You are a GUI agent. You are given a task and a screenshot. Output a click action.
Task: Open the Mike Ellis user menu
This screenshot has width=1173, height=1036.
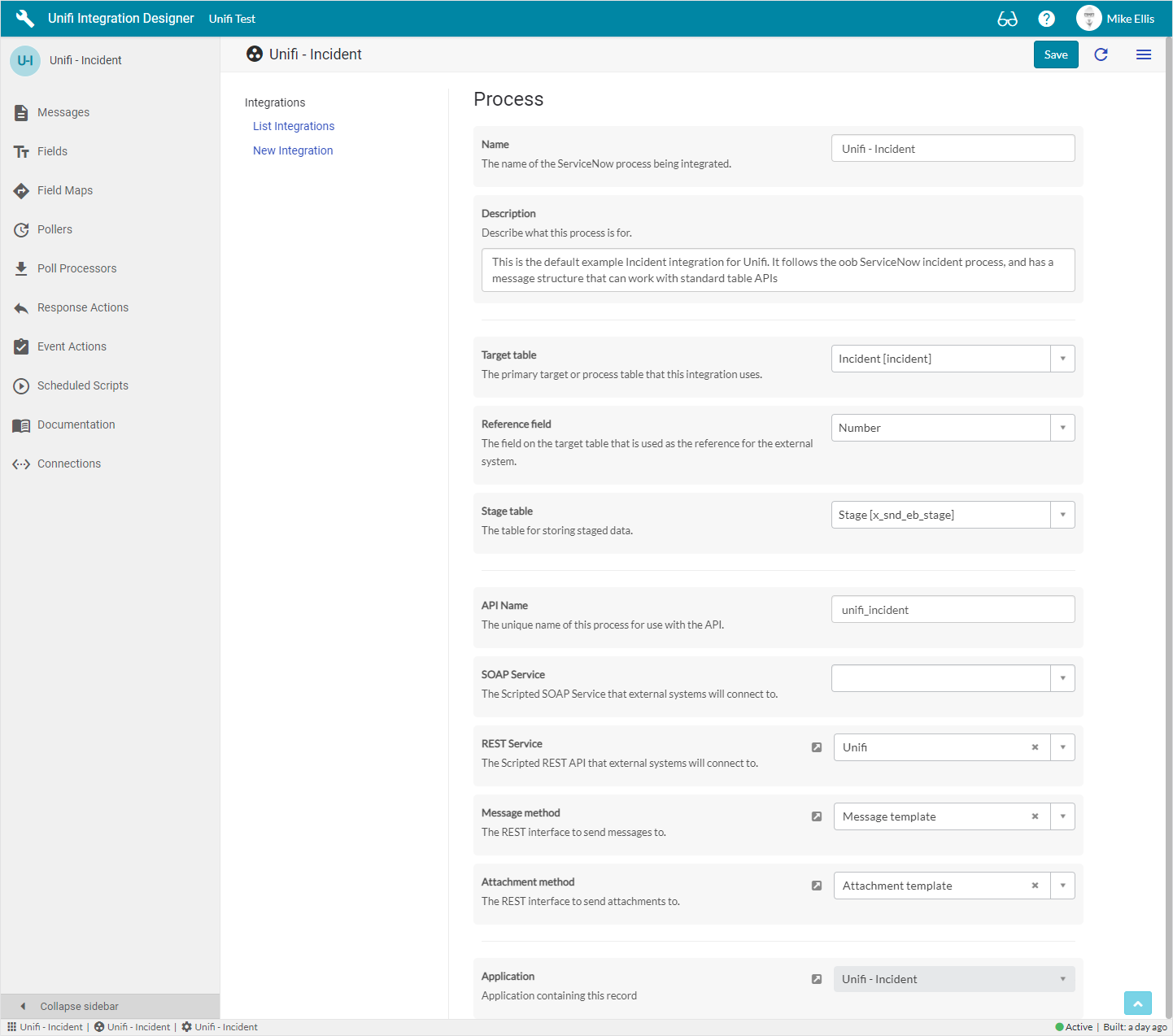coord(1115,19)
